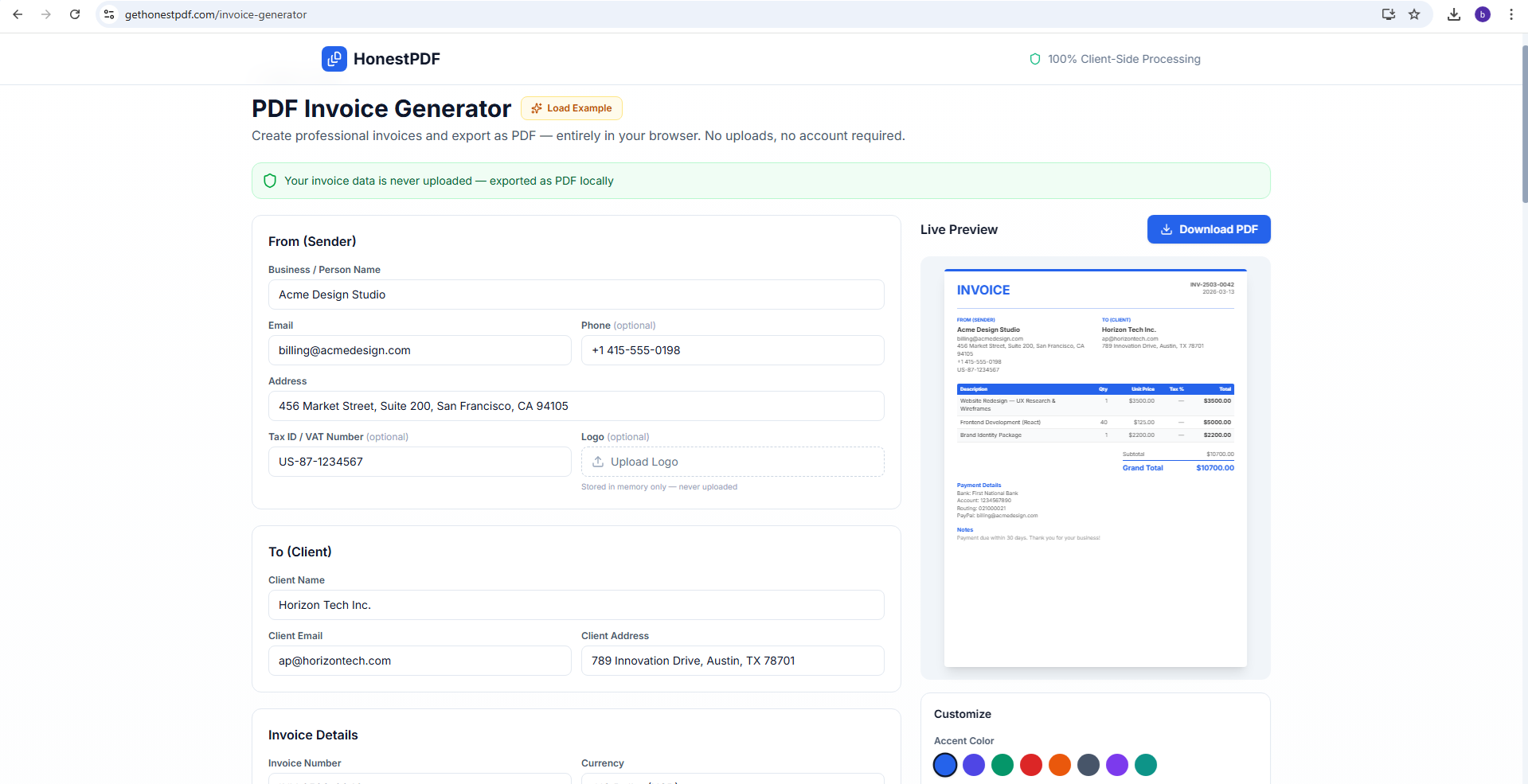
Task: Click the 'Accent Color' label
Action: 964,741
